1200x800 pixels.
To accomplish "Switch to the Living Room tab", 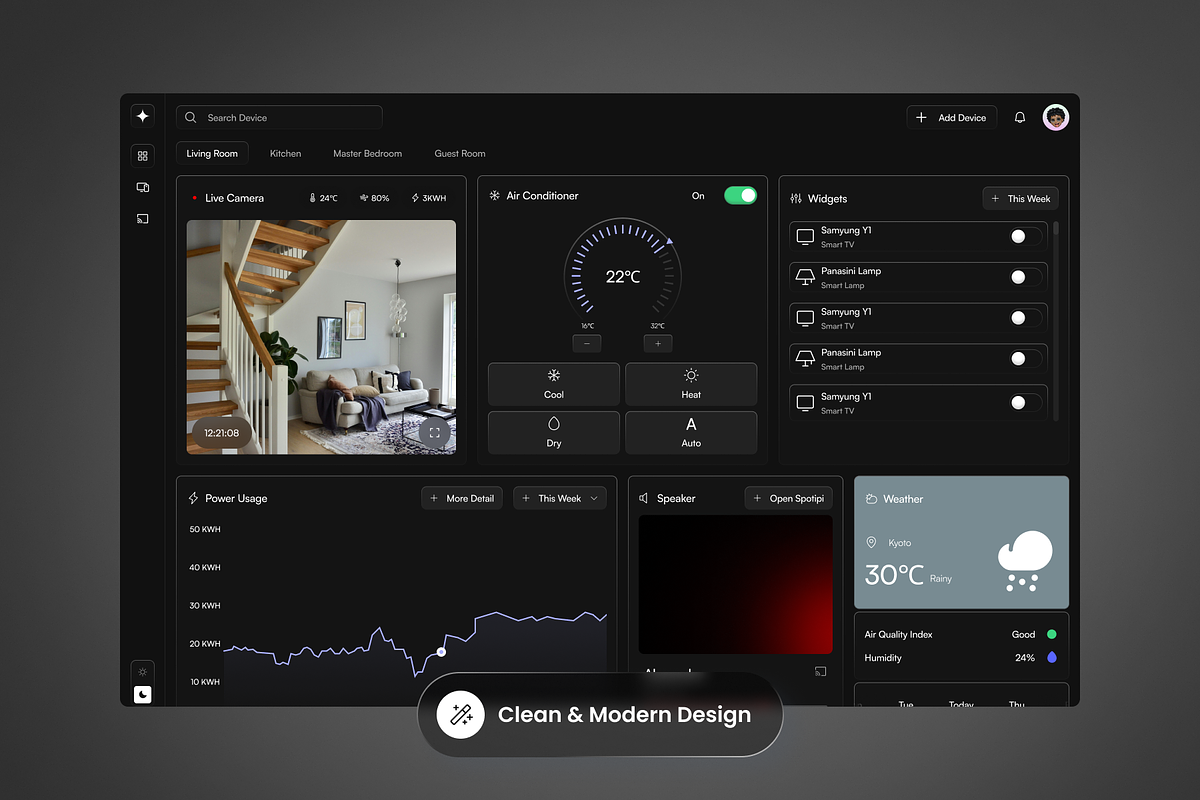I will (212, 153).
